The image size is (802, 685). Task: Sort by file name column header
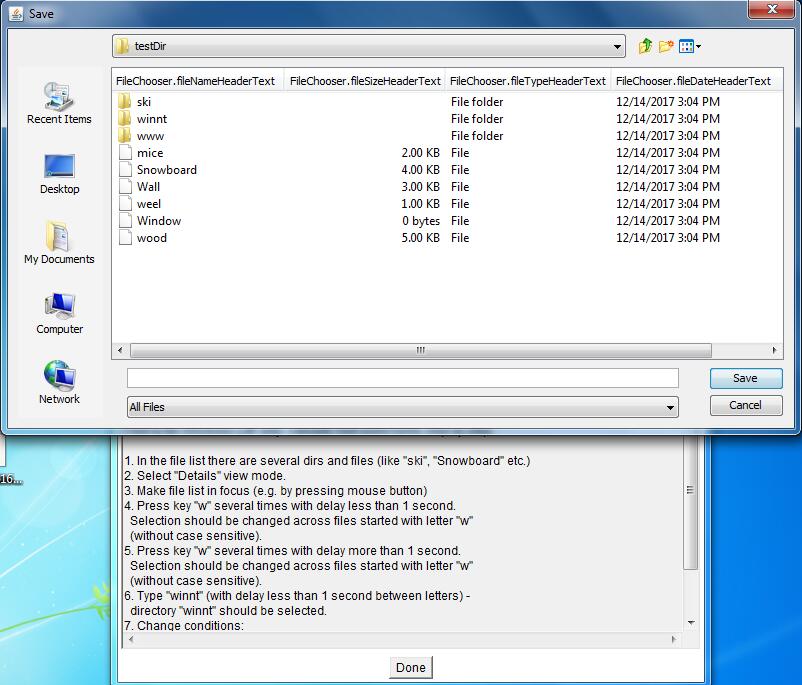click(x=196, y=81)
